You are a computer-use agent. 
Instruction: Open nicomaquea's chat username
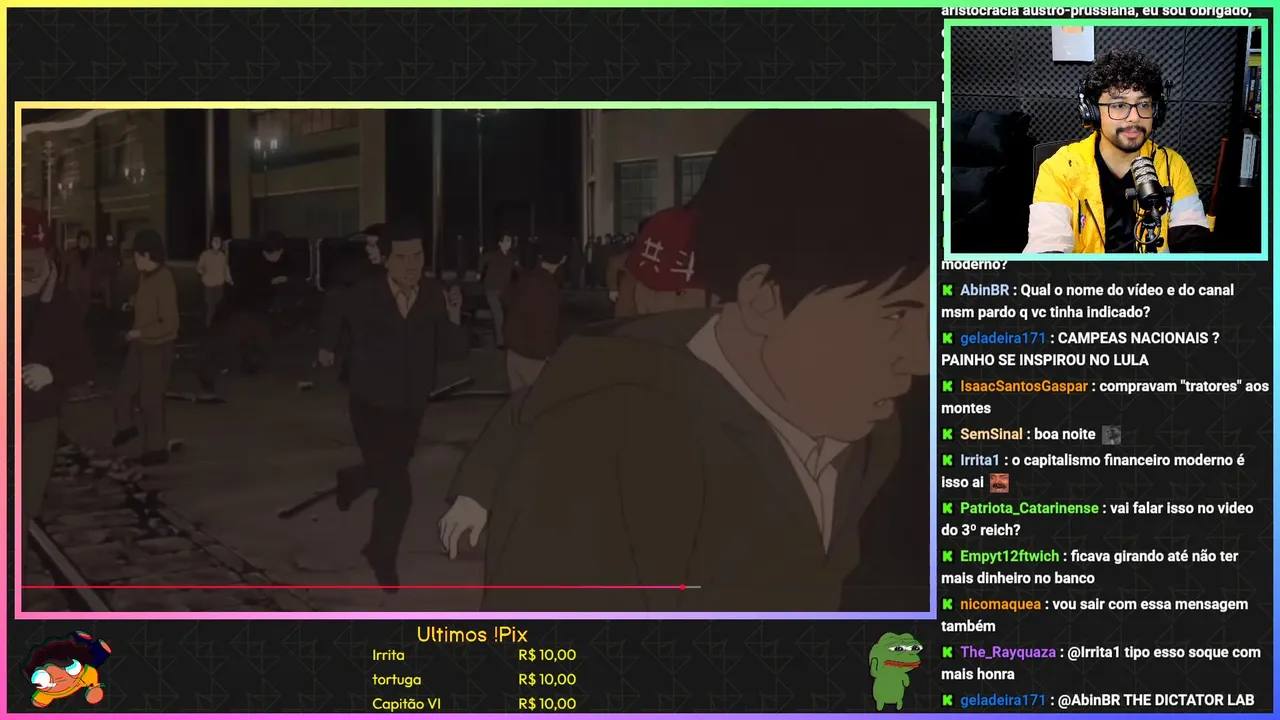click(1002, 604)
